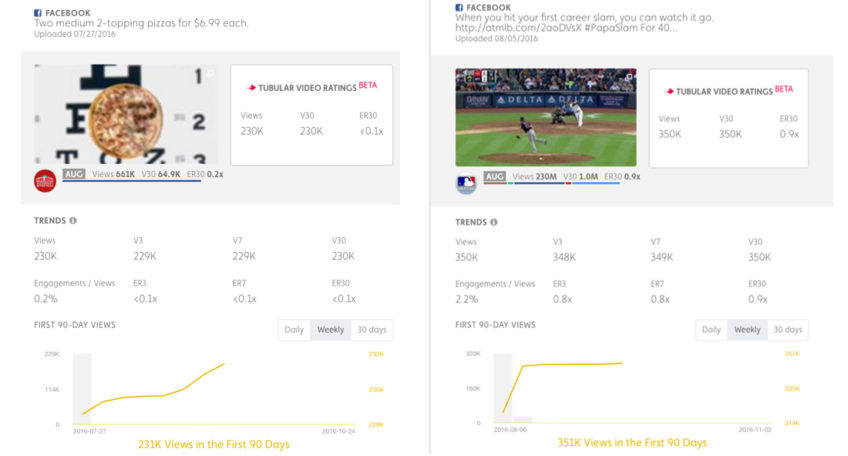
Task: Click the info icon beside left Trends heading
Action: (x=73, y=220)
